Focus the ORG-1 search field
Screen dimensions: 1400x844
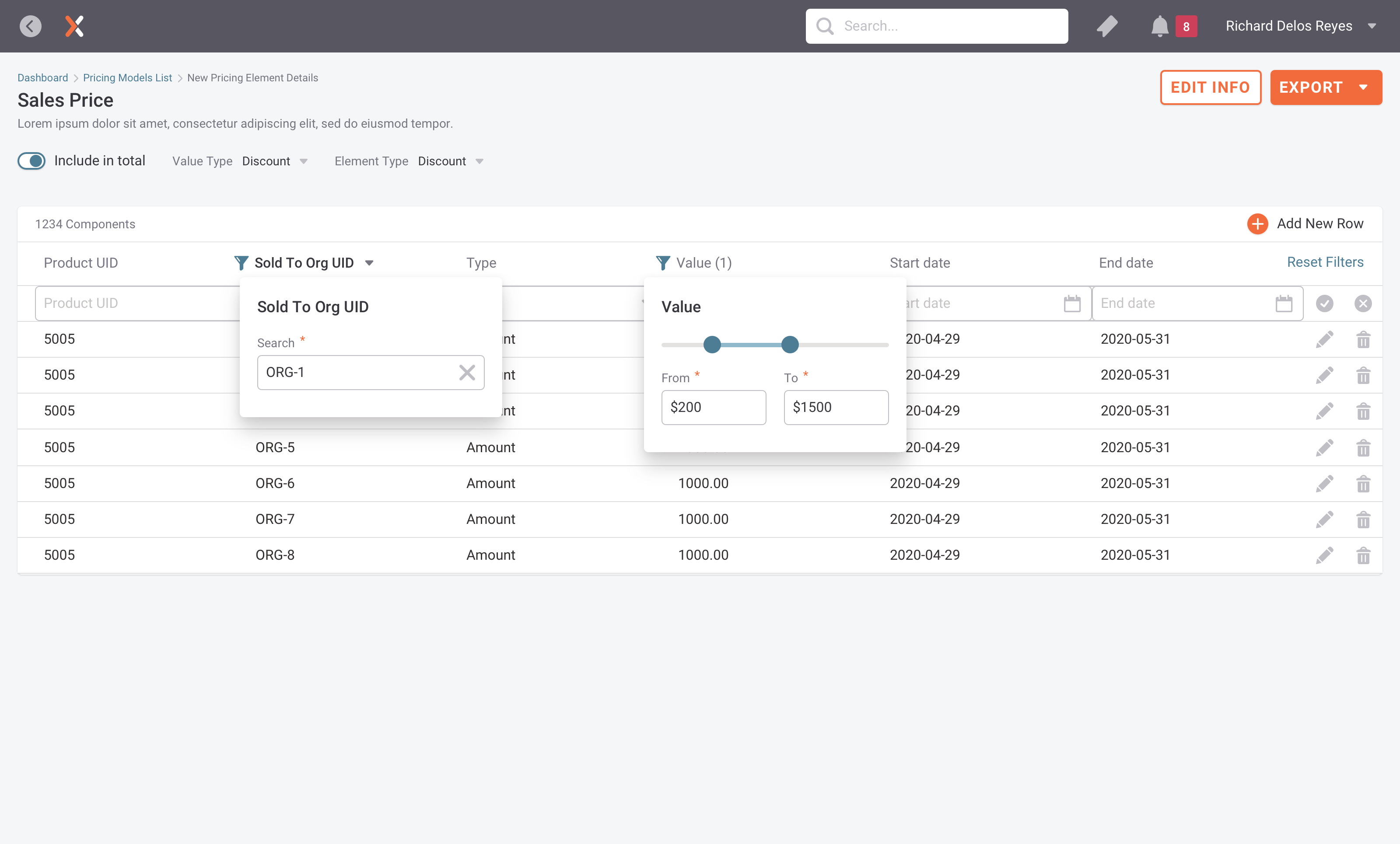point(371,373)
